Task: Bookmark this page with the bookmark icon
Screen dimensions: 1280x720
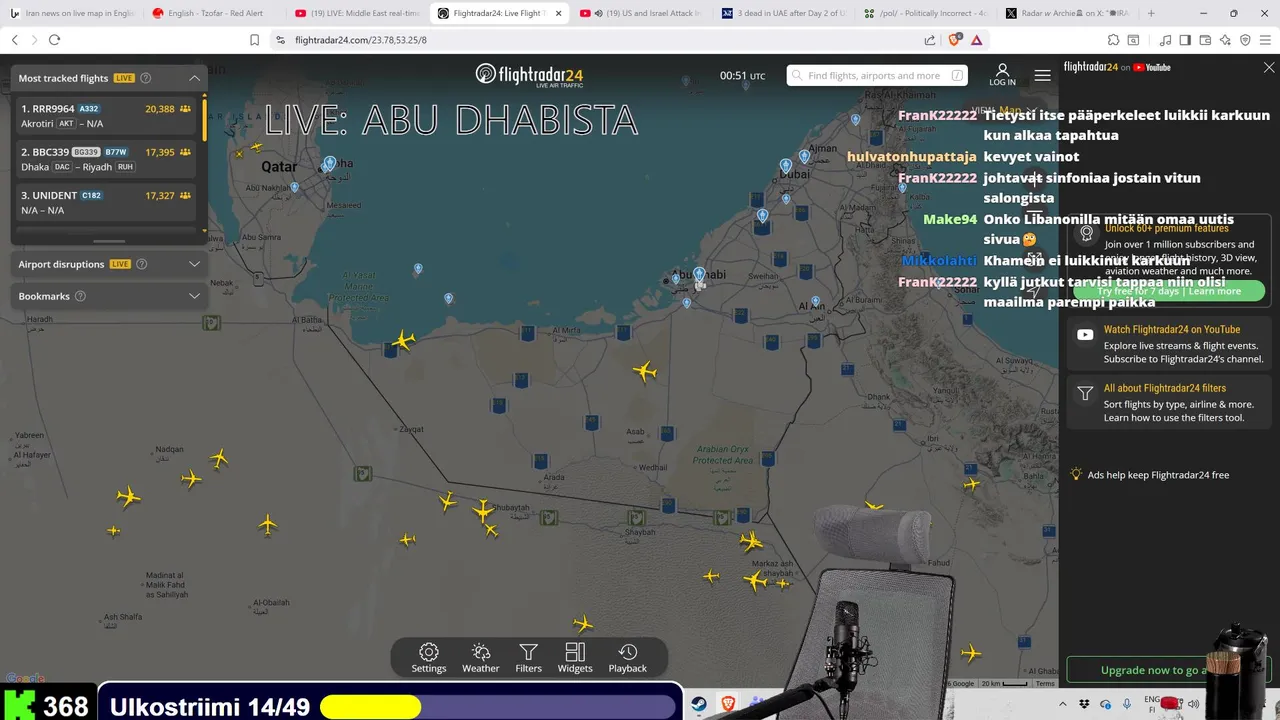Action: (254, 40)
